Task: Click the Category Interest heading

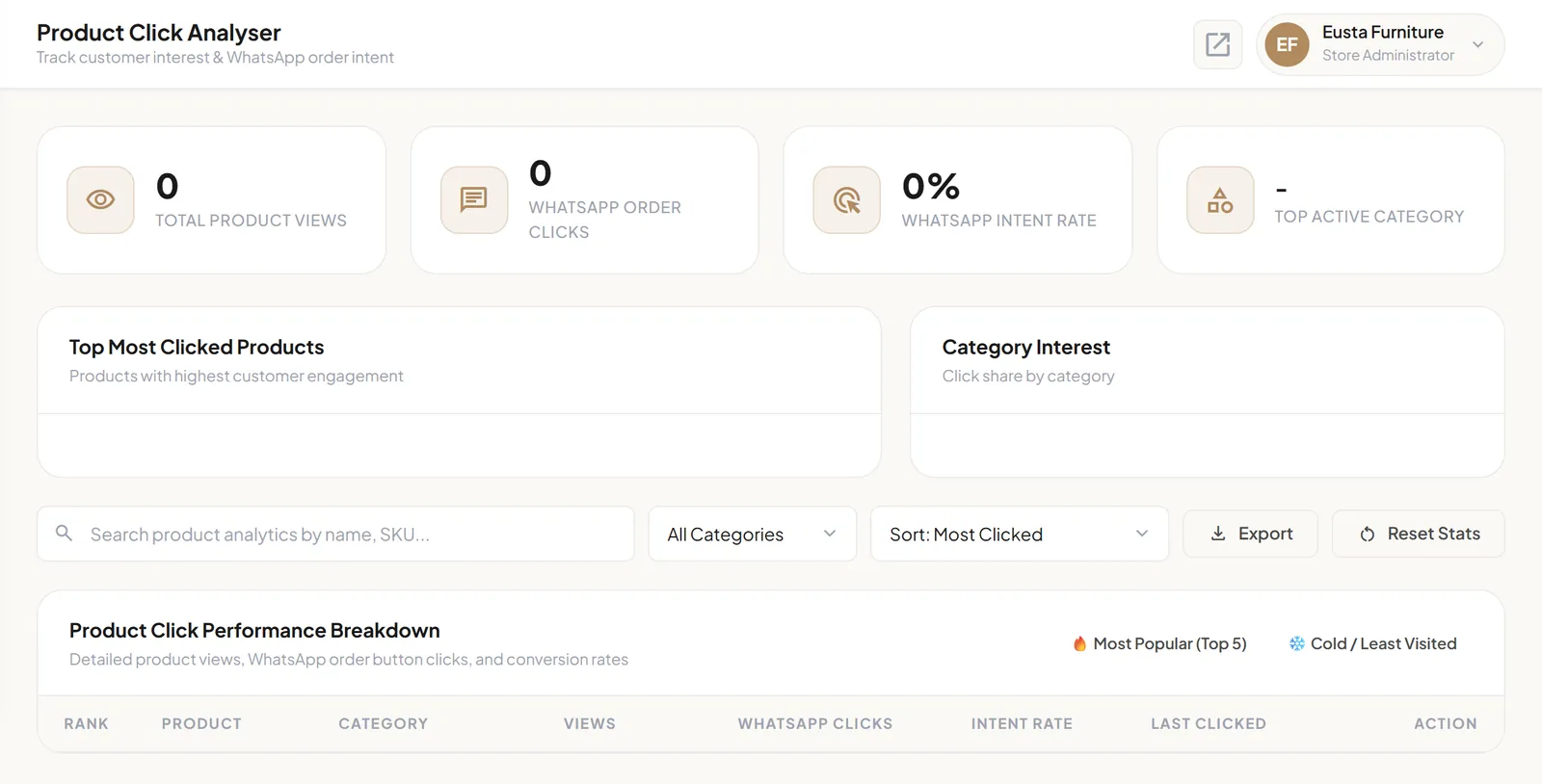Action: coord(1025,347)
